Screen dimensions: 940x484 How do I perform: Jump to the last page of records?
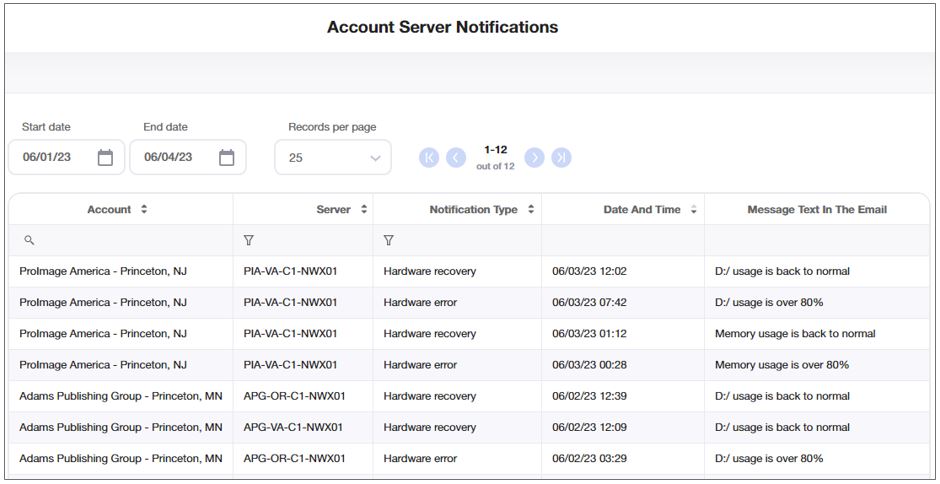tap(561, 158)
